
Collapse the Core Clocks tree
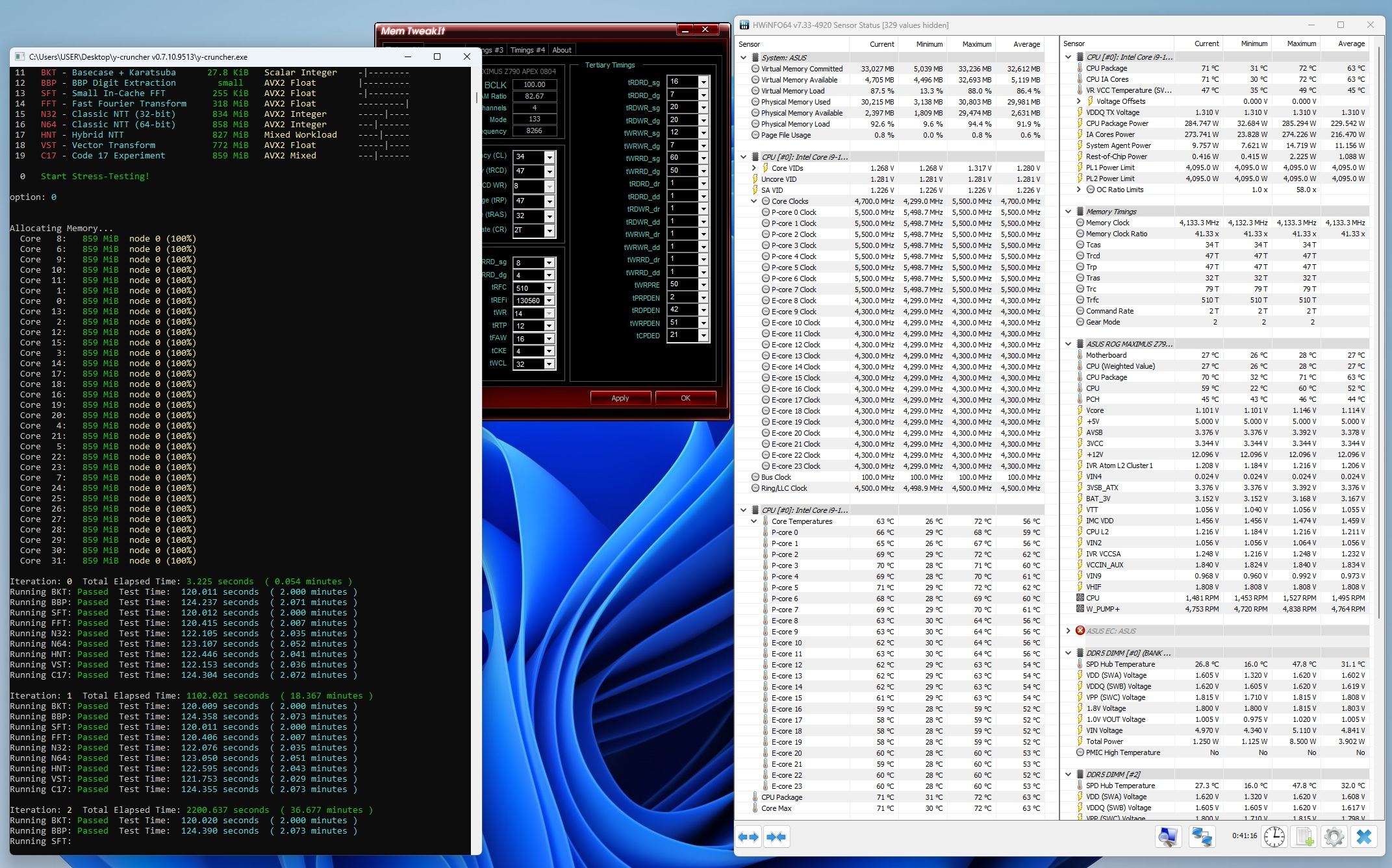pos(754,201)
